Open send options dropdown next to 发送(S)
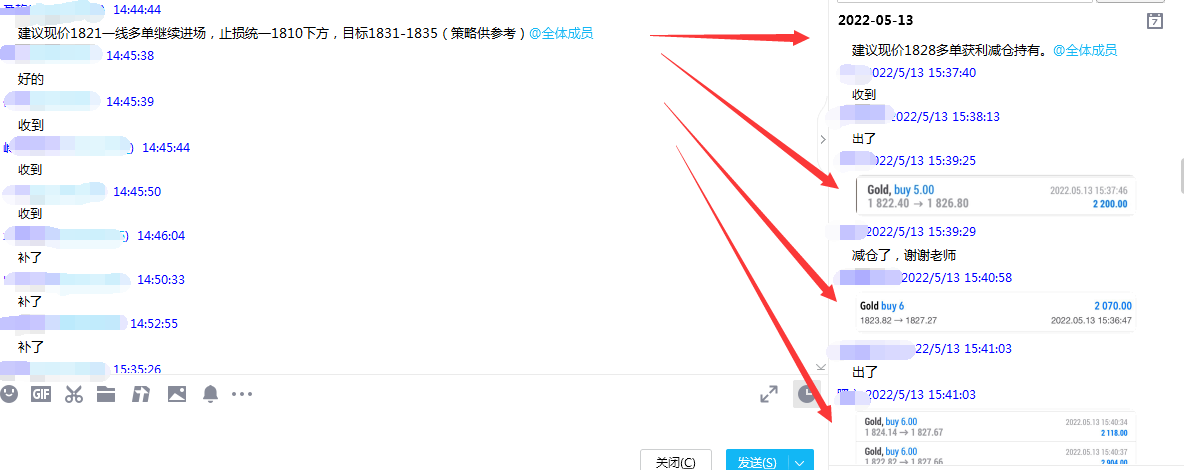 [801, 462]
